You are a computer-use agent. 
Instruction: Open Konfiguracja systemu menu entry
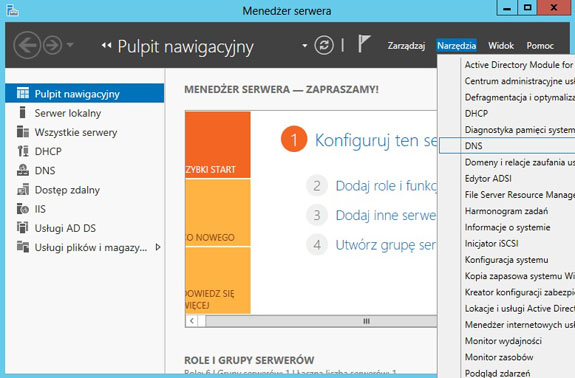[506, 260]
